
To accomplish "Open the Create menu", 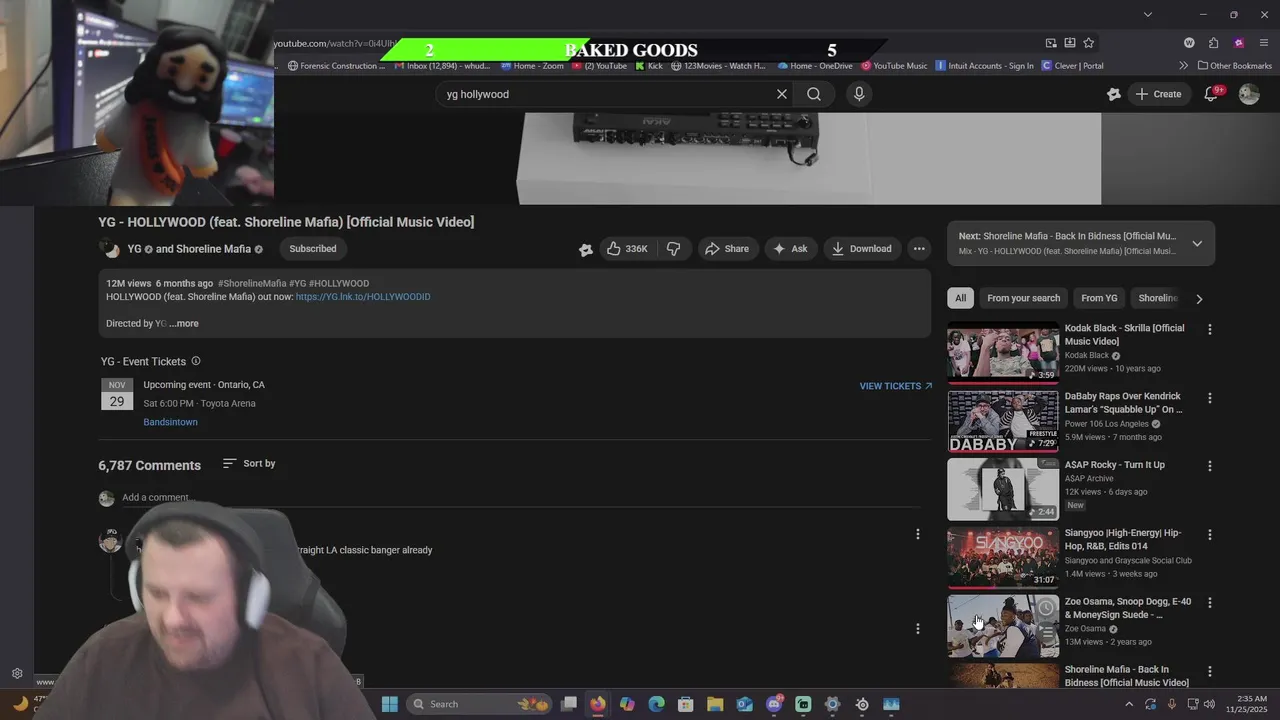I will tap(1158, 94).
